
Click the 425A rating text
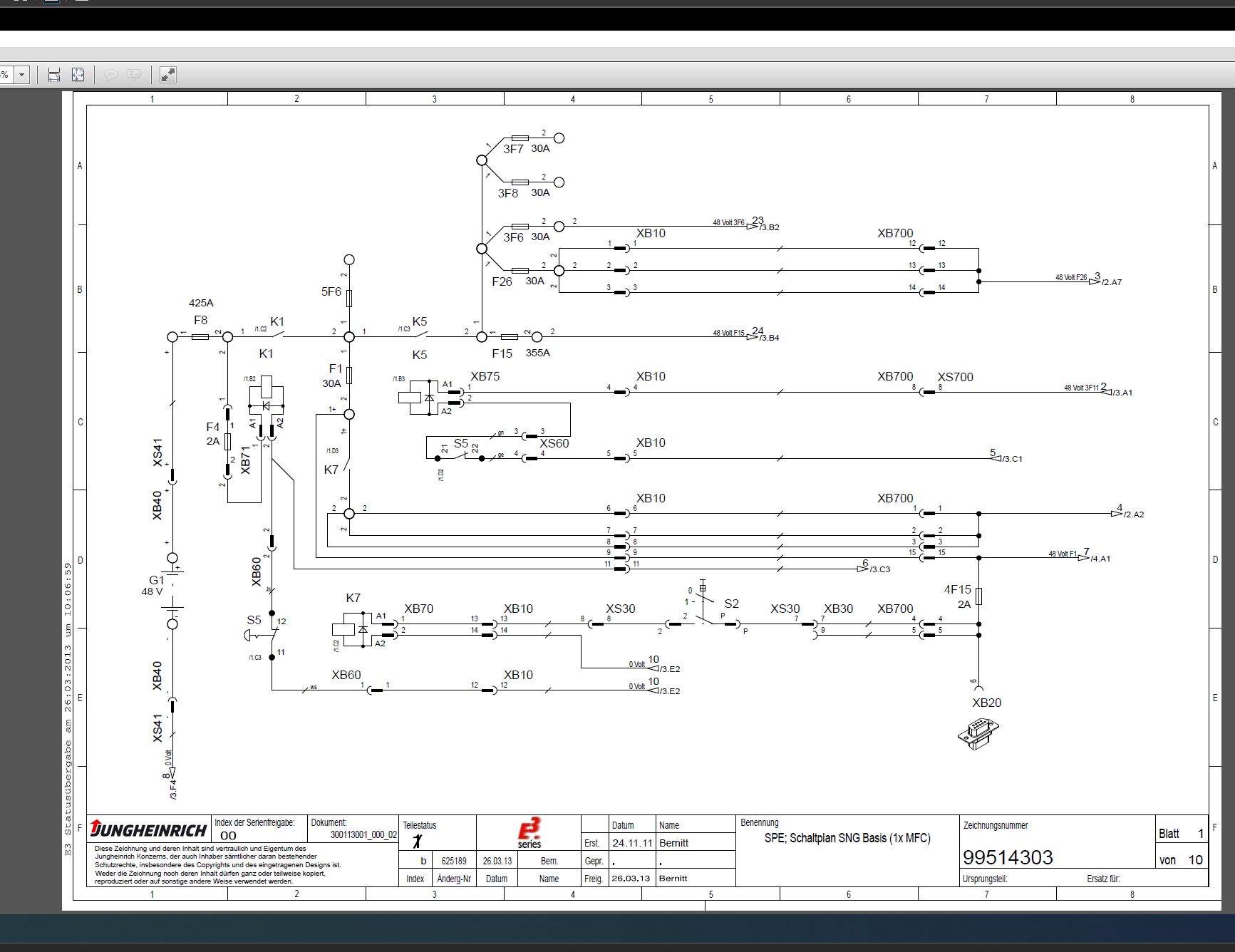click(x=201, y=303)
